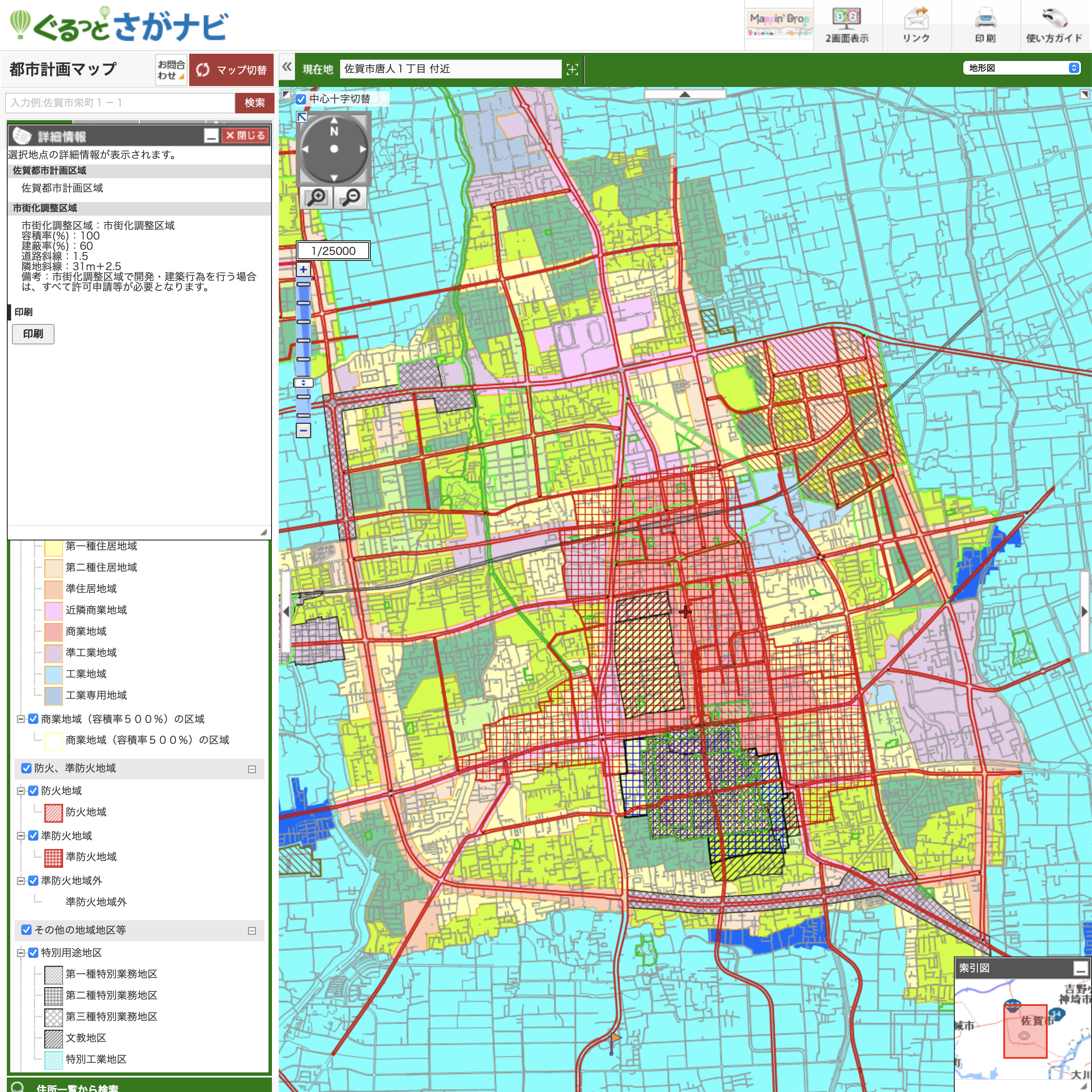
Task: Click the マップ切替 map switch button
Action: click(231, 69)
